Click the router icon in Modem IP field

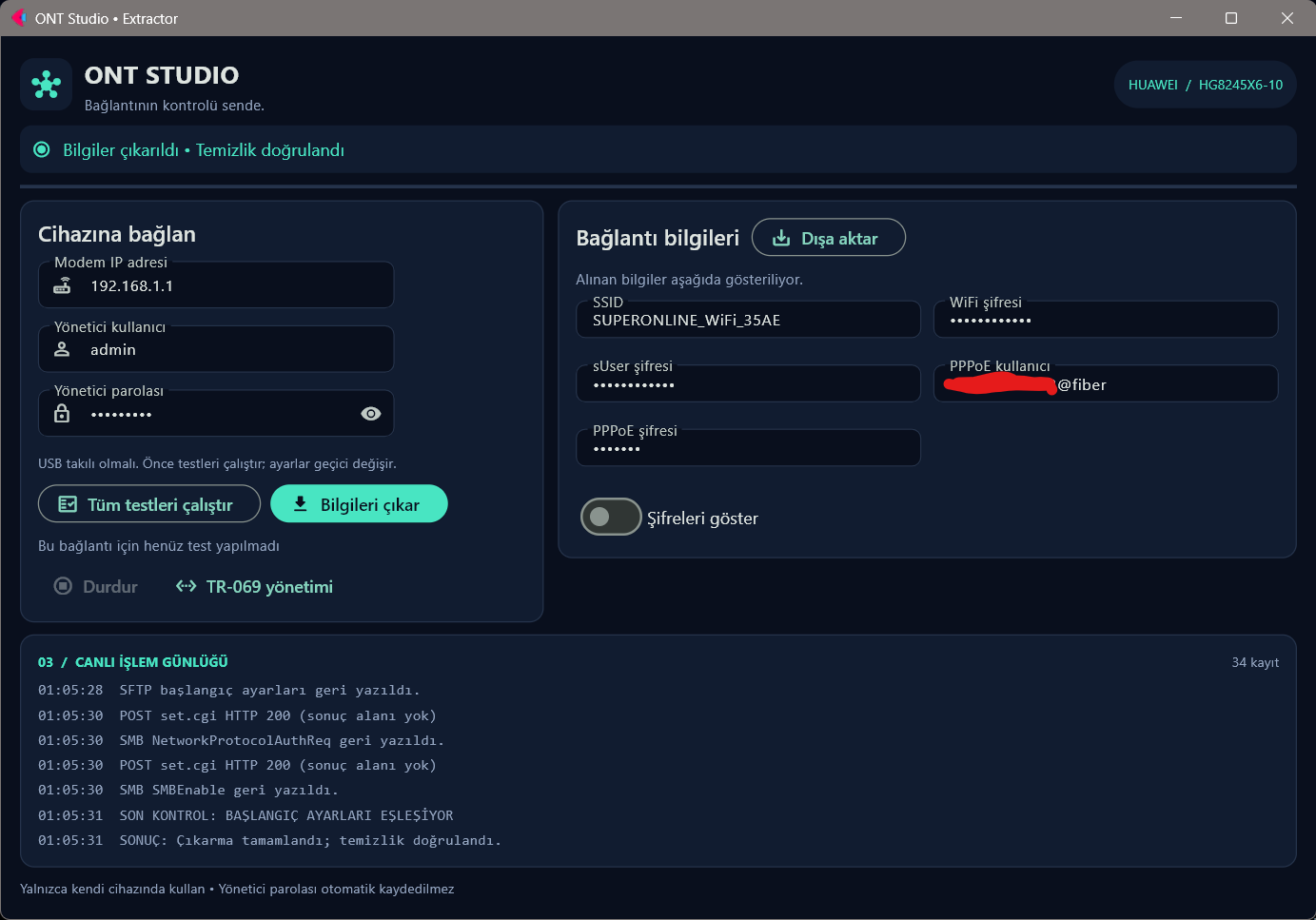pyautogui.click(x=62, y=285)
